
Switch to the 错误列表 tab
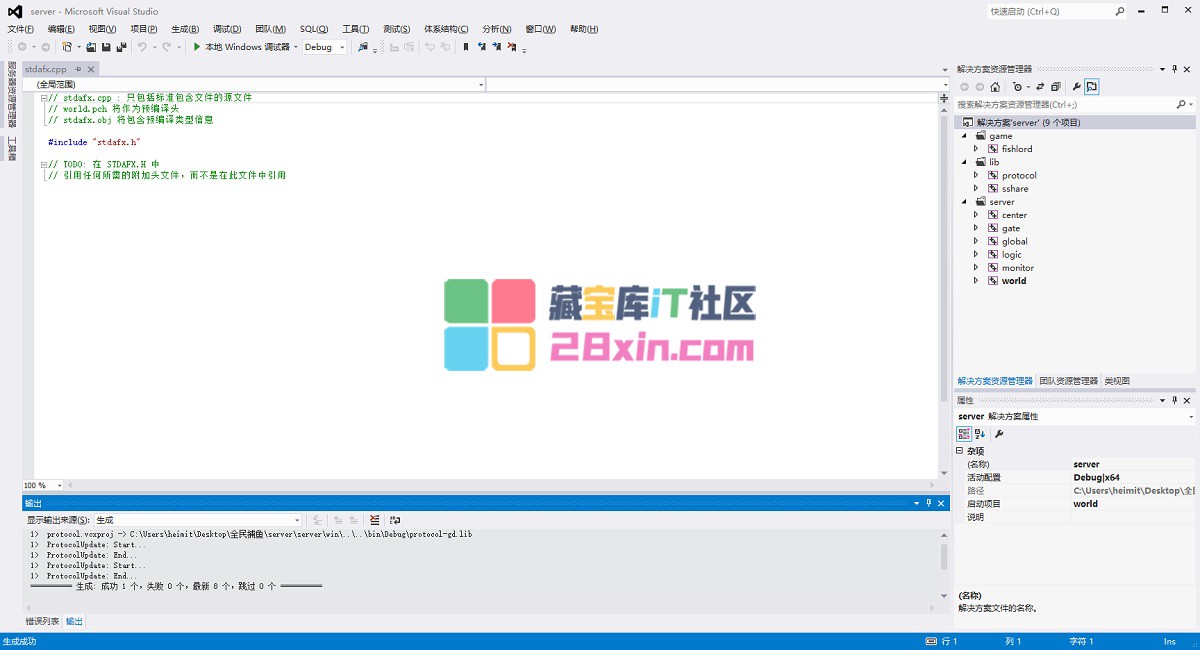tap(42, 621)
